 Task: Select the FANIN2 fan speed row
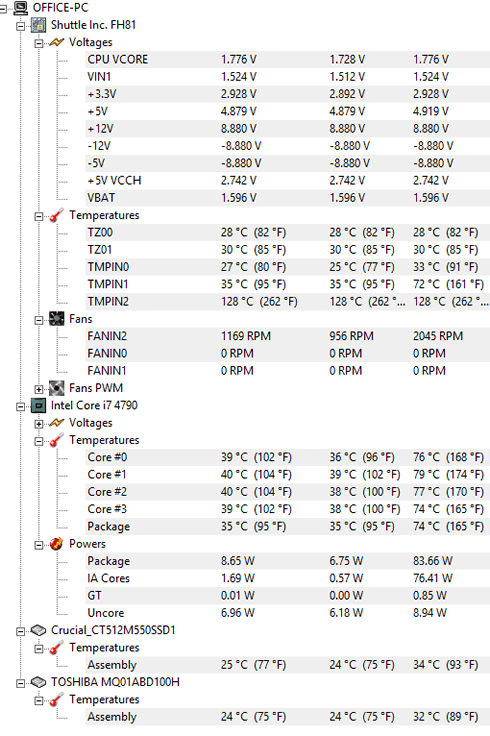(x=287, y=337)
